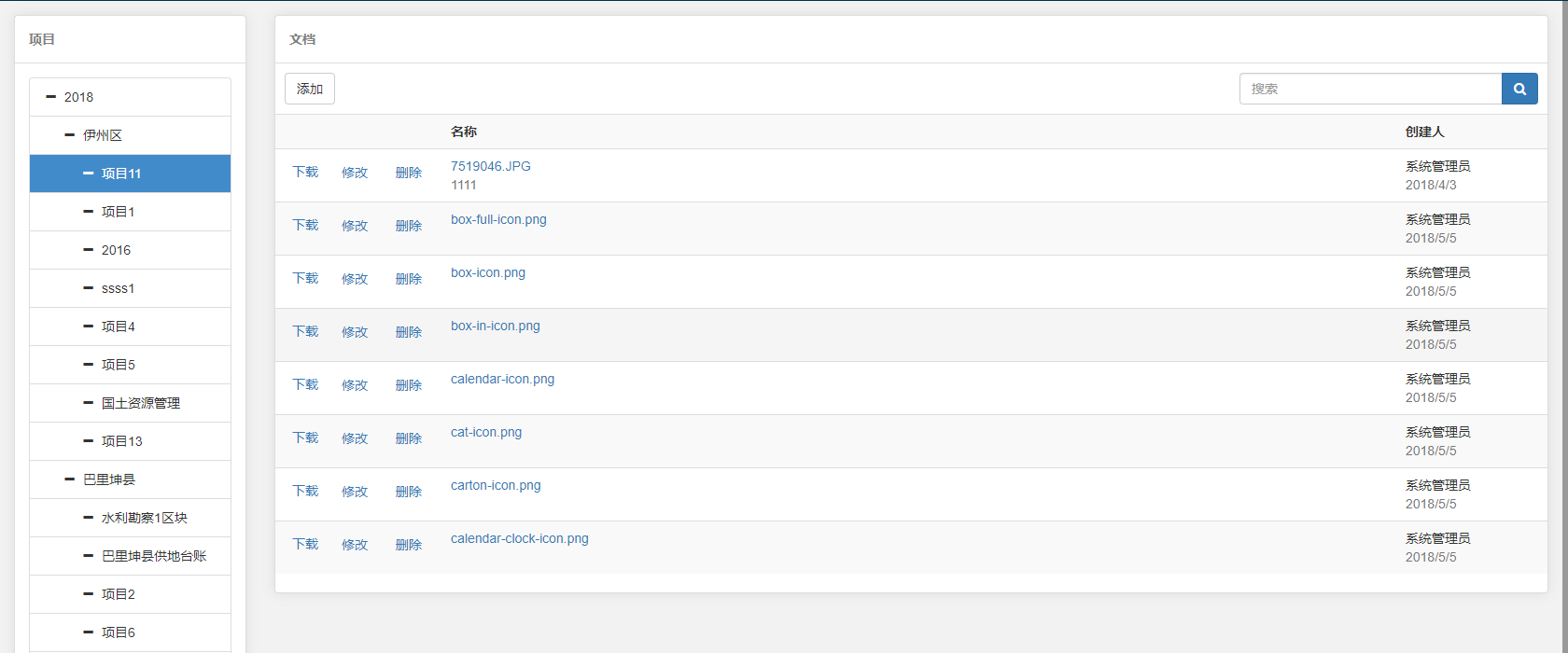Open 7519046.JPG file link

click(490, 167)
